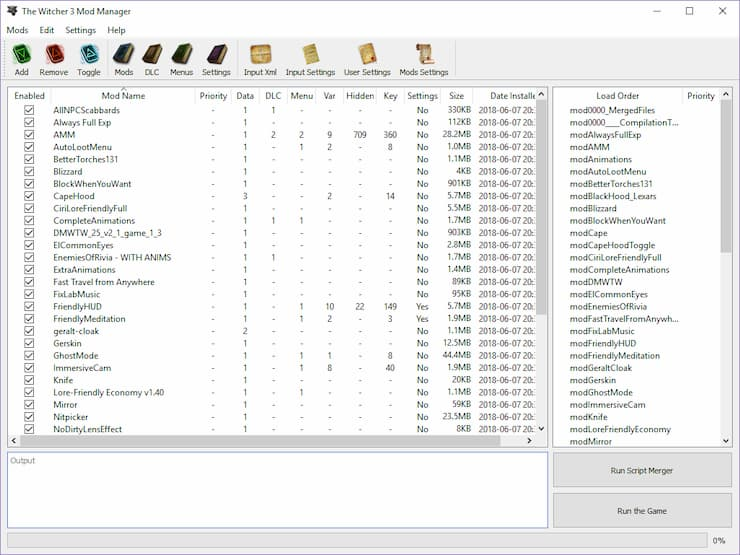740x555 pixels.
Task: Select mod0000_MergedFiles in load order
Action: [x=612, y=110]
